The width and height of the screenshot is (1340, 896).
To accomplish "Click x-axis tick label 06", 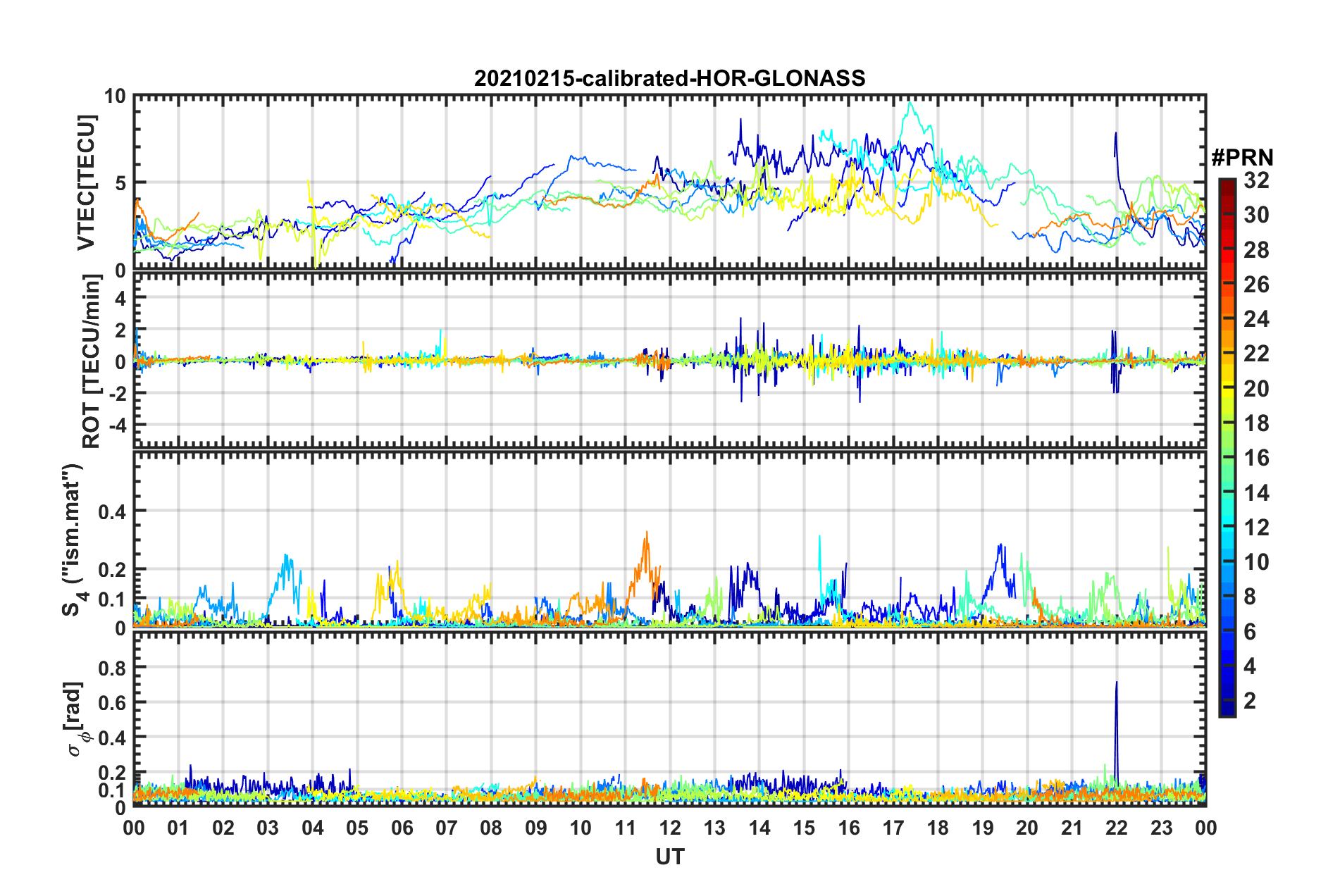I will 402,828.
